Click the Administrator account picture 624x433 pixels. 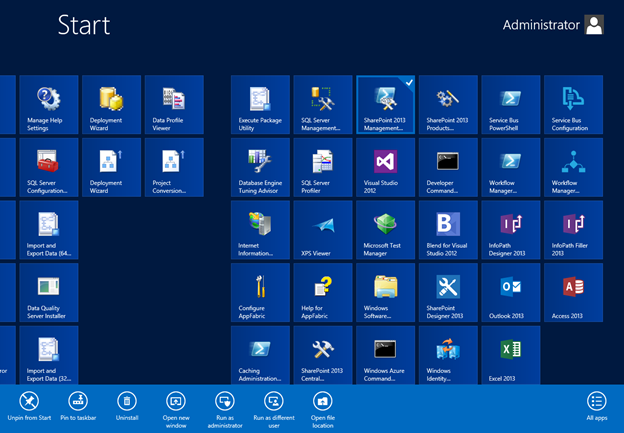[594, 25]
